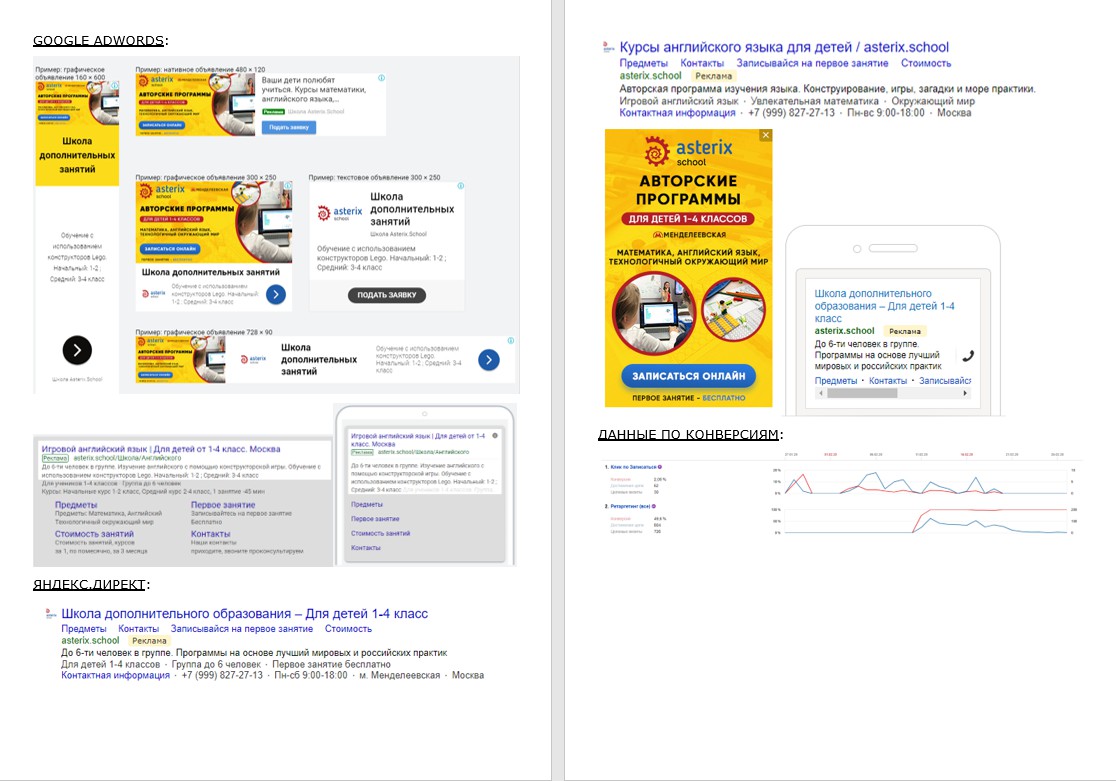This screenshot has width=1116, height=781.
Task: Click Стоимость in the Курсы английского языка ad
Action: 926,63
